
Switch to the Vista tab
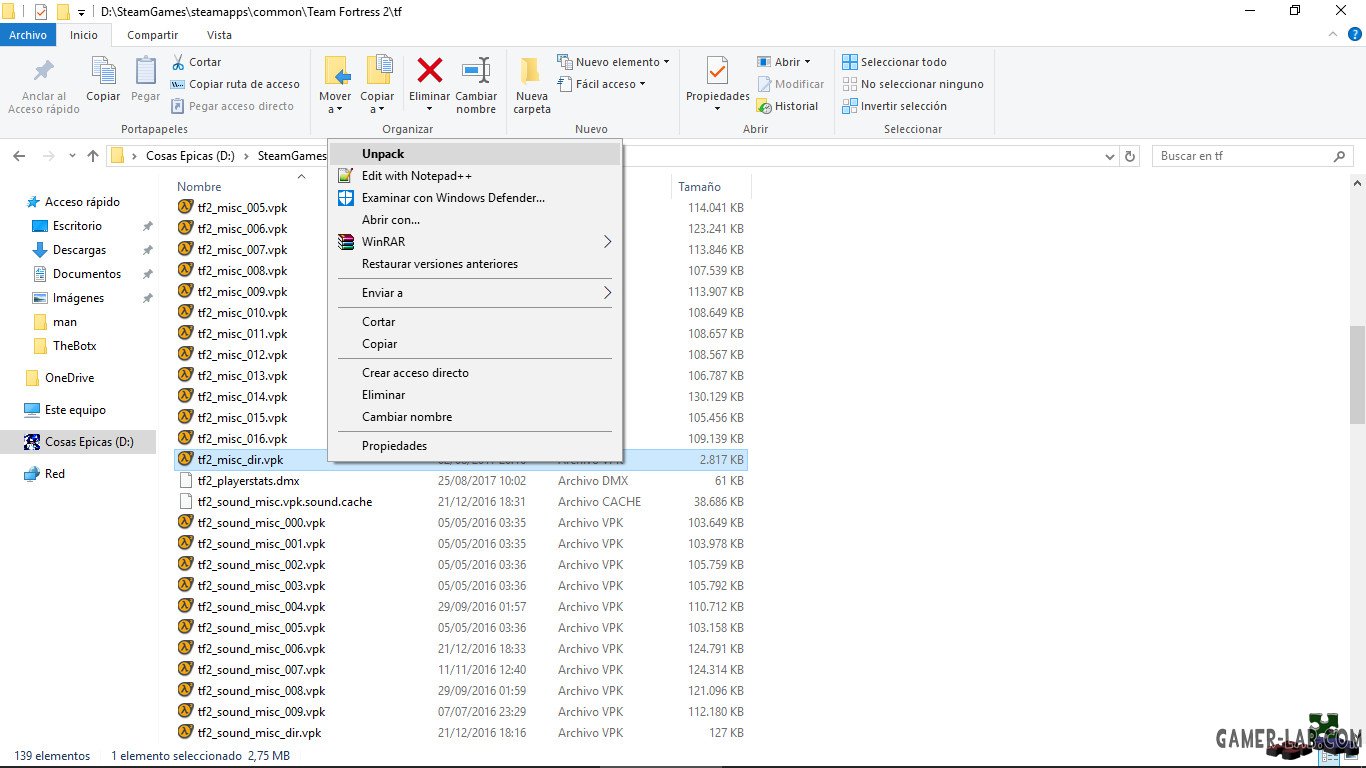point(219,35)
